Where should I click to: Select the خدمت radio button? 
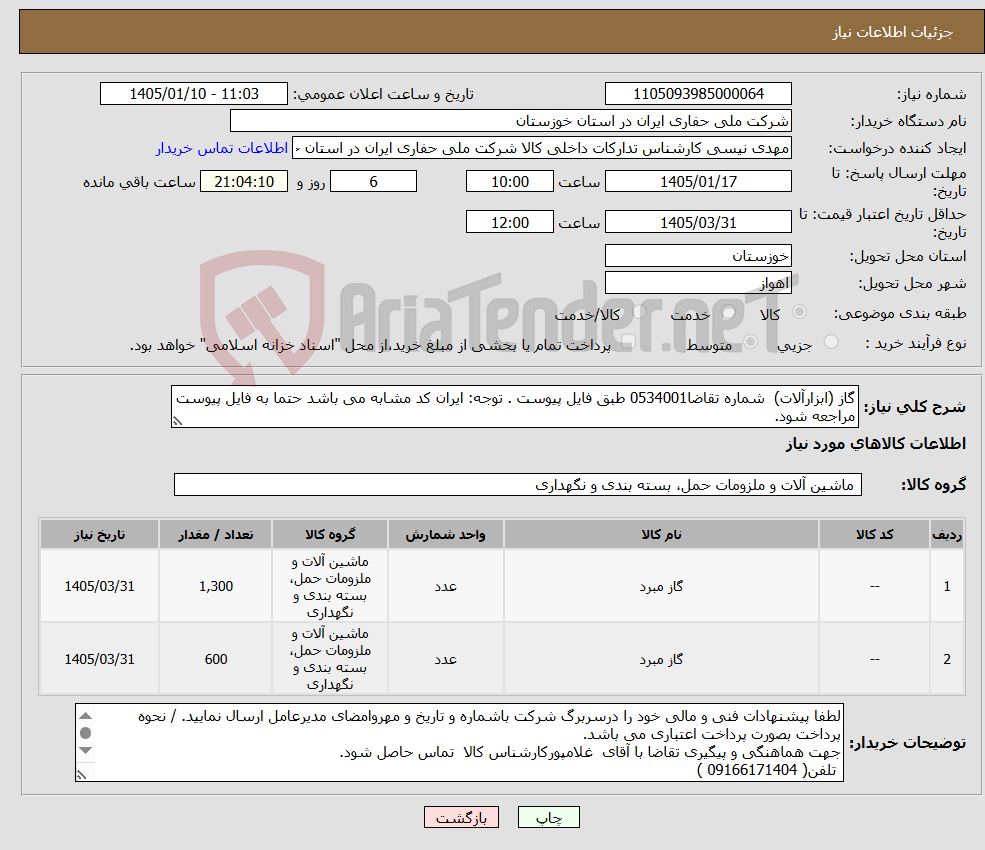[x=728, y=312]
